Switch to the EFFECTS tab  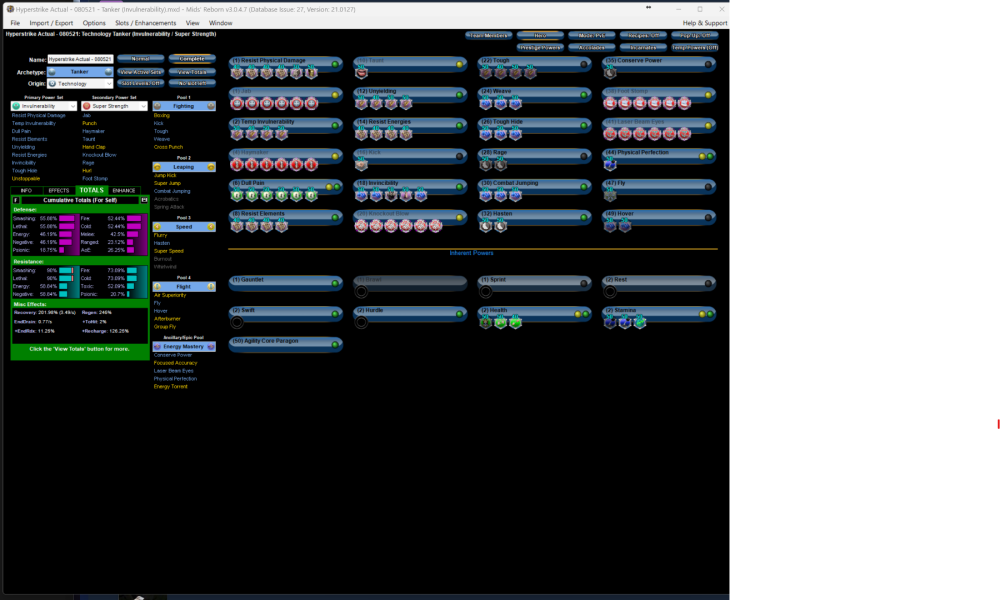pos(59,189)
